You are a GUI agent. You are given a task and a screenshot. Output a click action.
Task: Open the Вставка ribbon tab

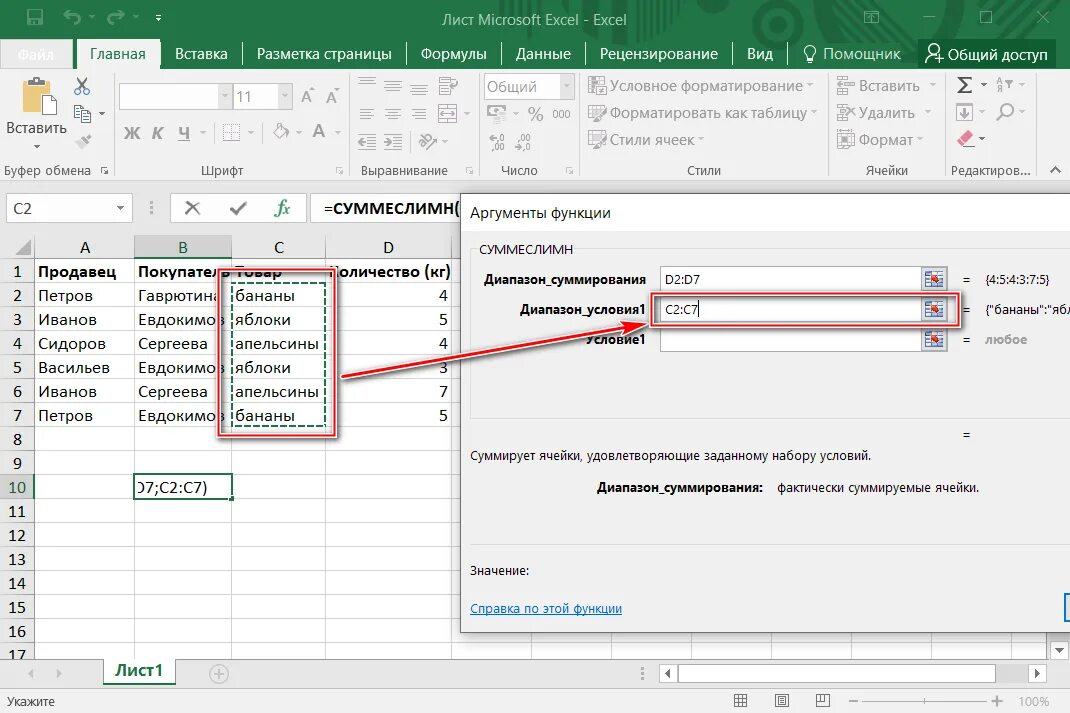pyautogui.click(x=201, y=54)
